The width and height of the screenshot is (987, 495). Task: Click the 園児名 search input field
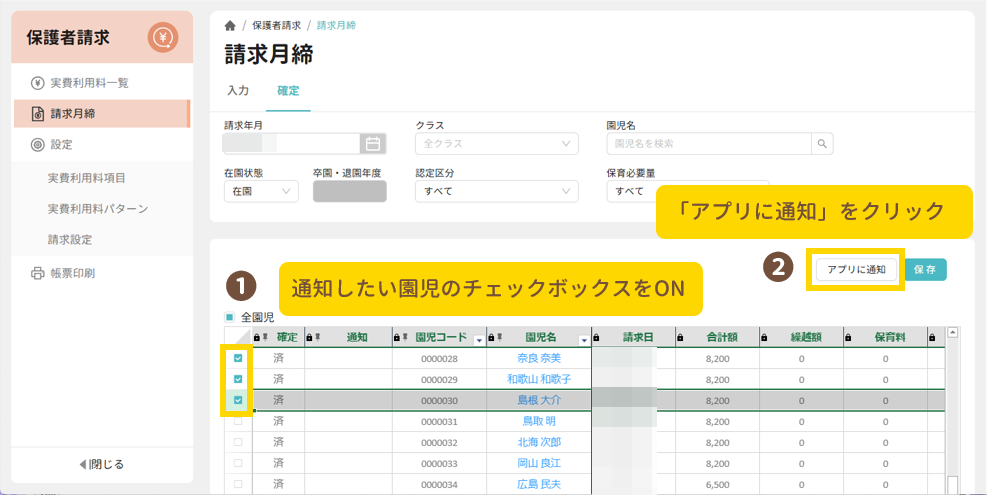(708, 143)
